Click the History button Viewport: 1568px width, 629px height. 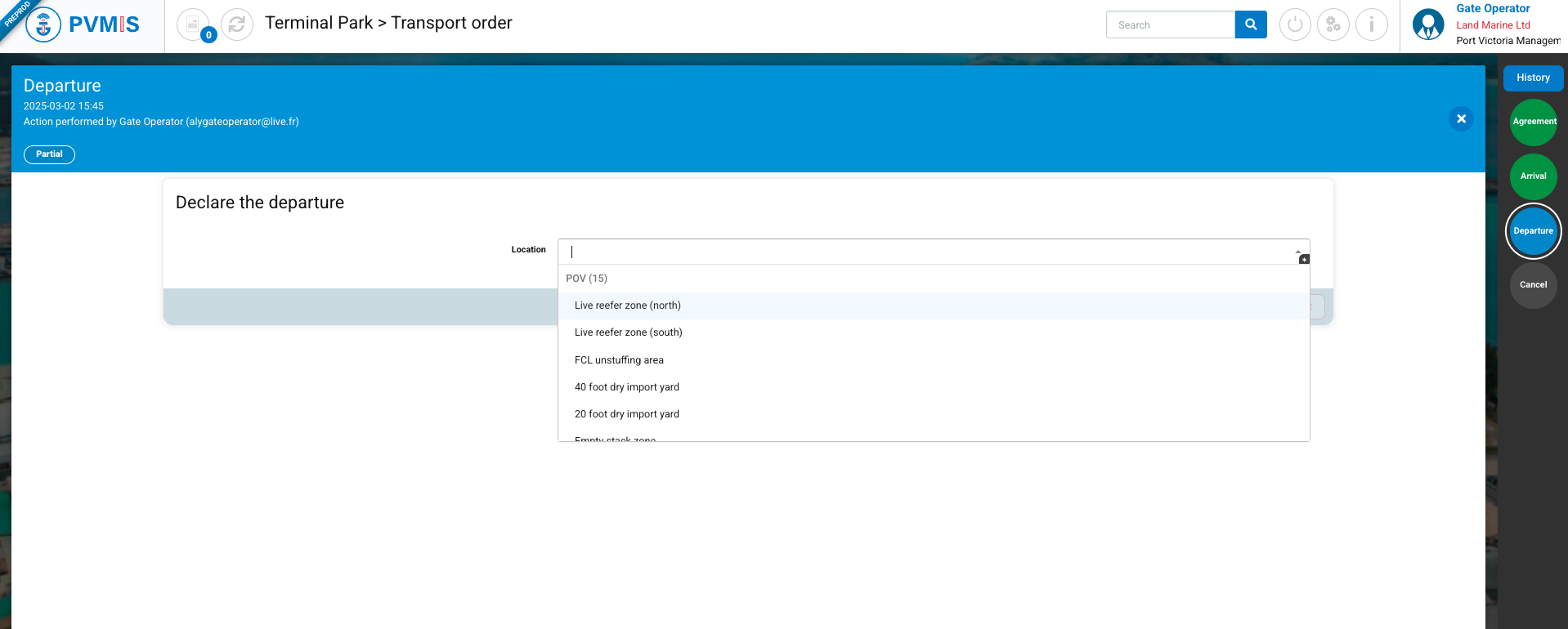[1533, 78]
